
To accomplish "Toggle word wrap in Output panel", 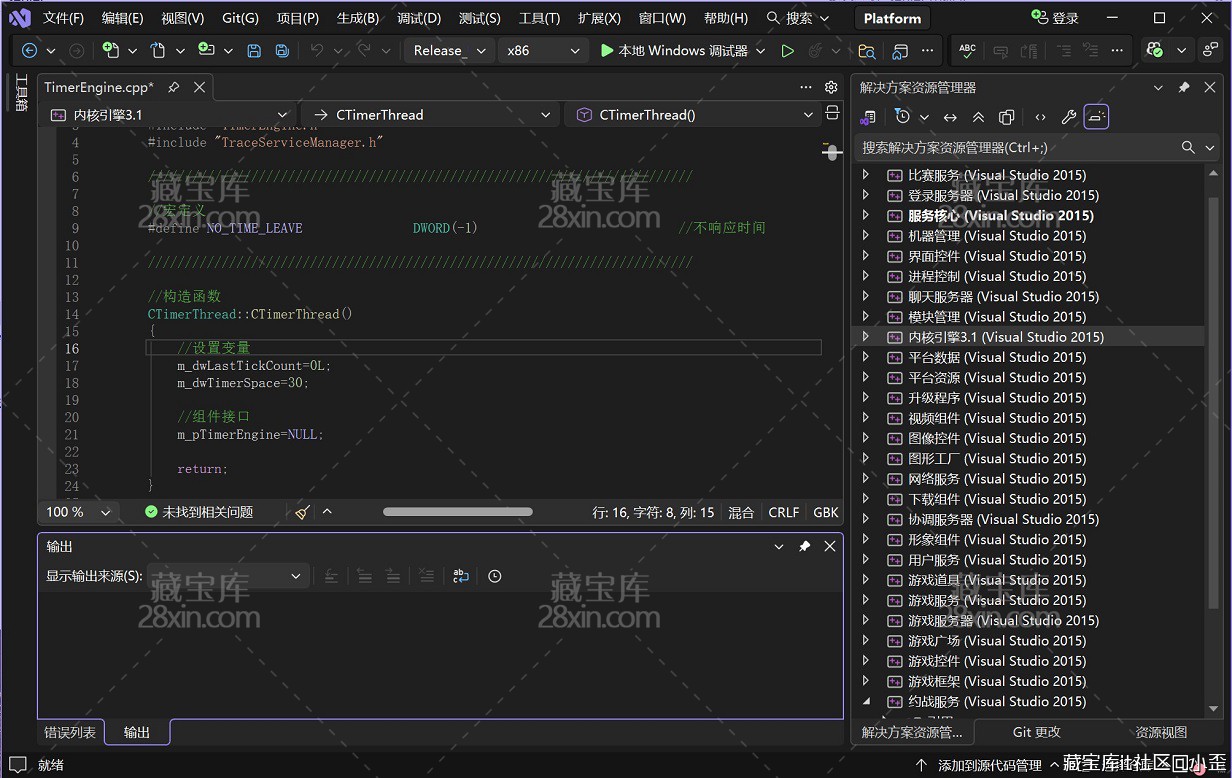I will (x=460, y=576).
